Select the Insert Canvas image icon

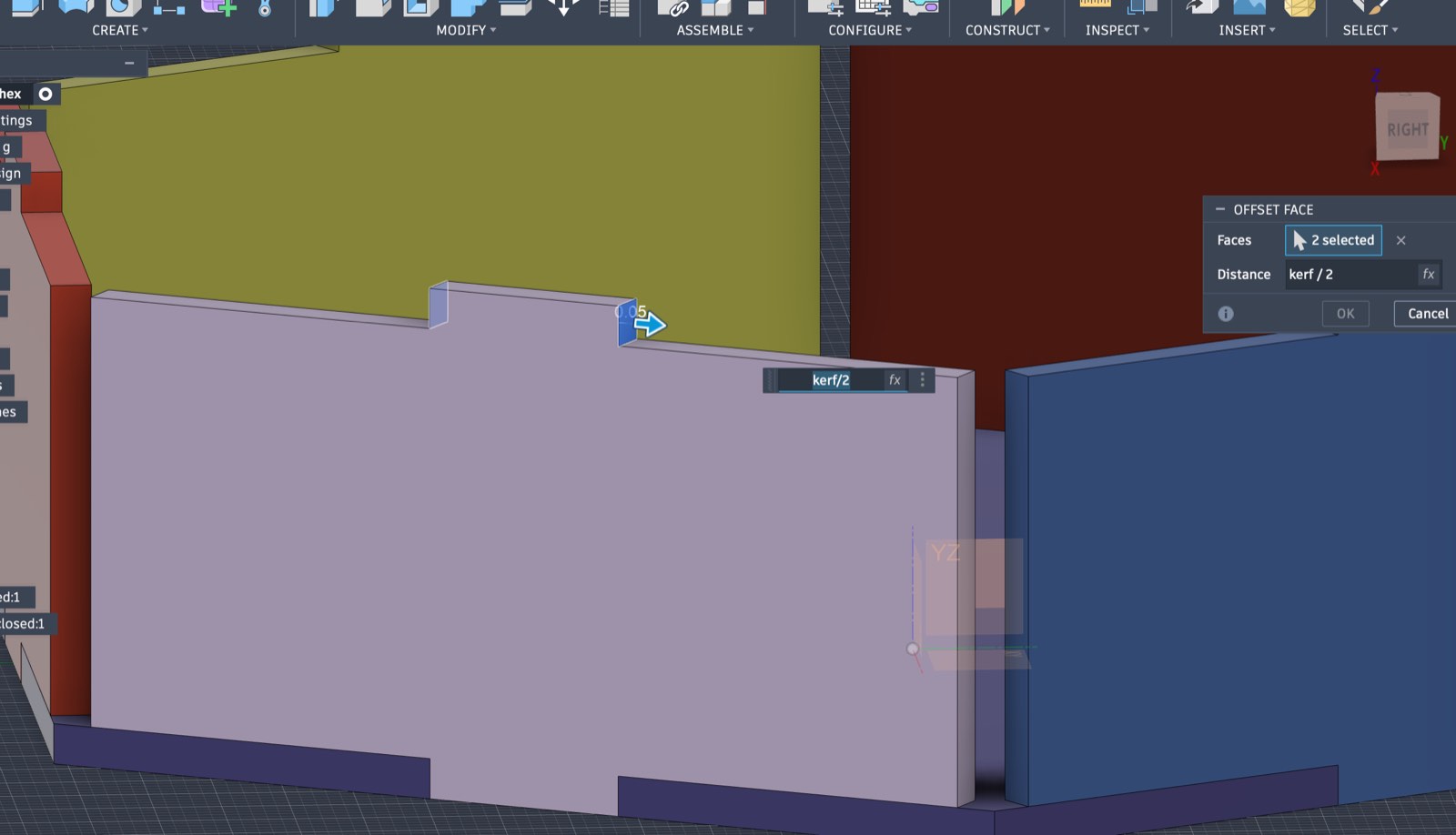click(x=1249, y=7)
